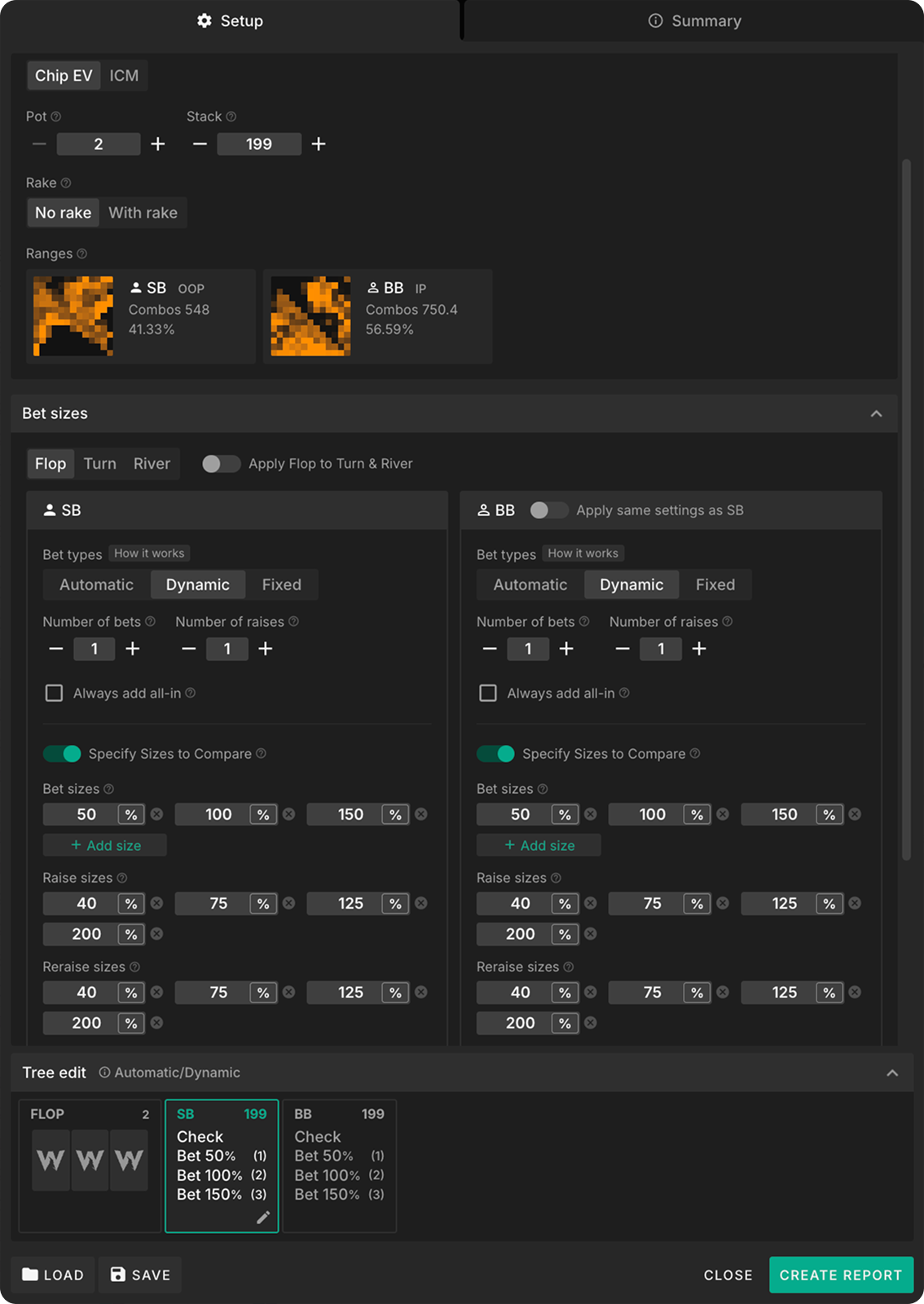Viewport: 924px width, 1304px height.
Task: Add a new SB bet size
Action: (x=105, y=845)
